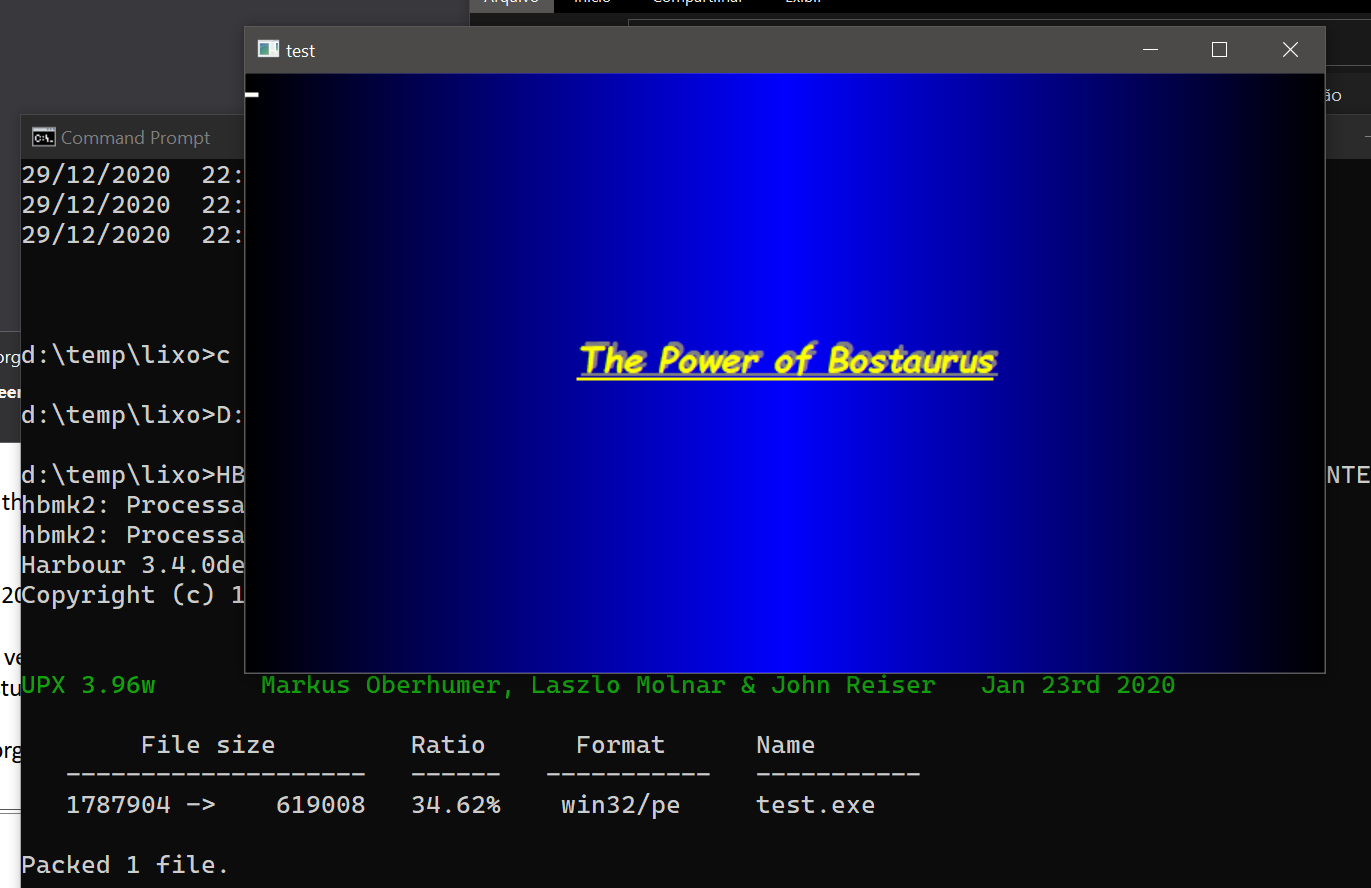1371x888 pixels.
Task: Click the 'Ratio' column header
Action: click(448, 745)
